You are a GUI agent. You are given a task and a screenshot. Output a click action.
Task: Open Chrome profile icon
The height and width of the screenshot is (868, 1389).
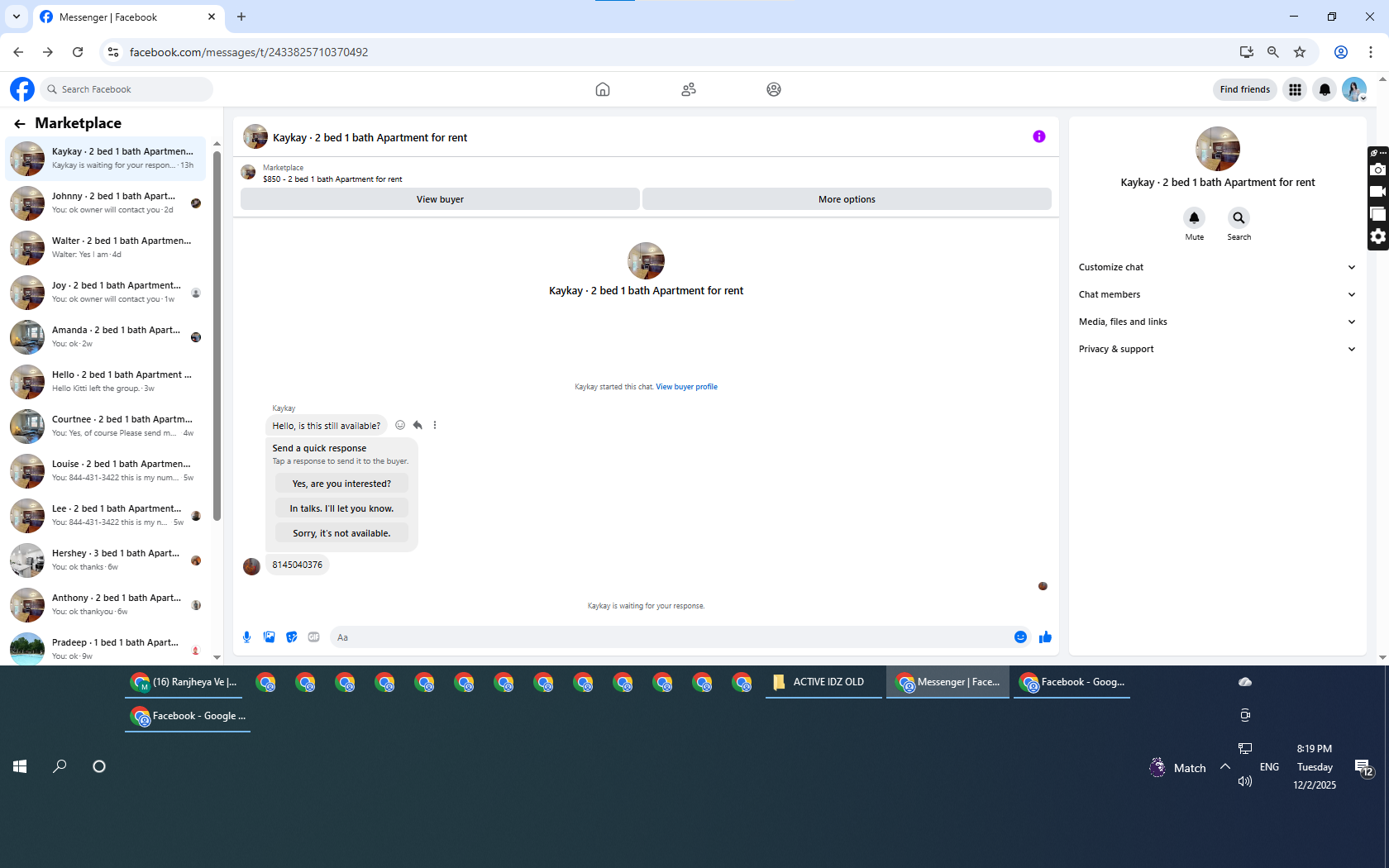click(1341, 52)
